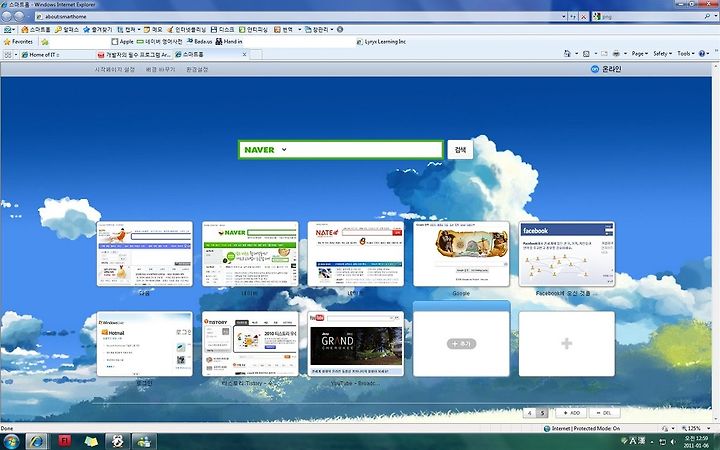Go to page 5 of thumbnails

542,413
